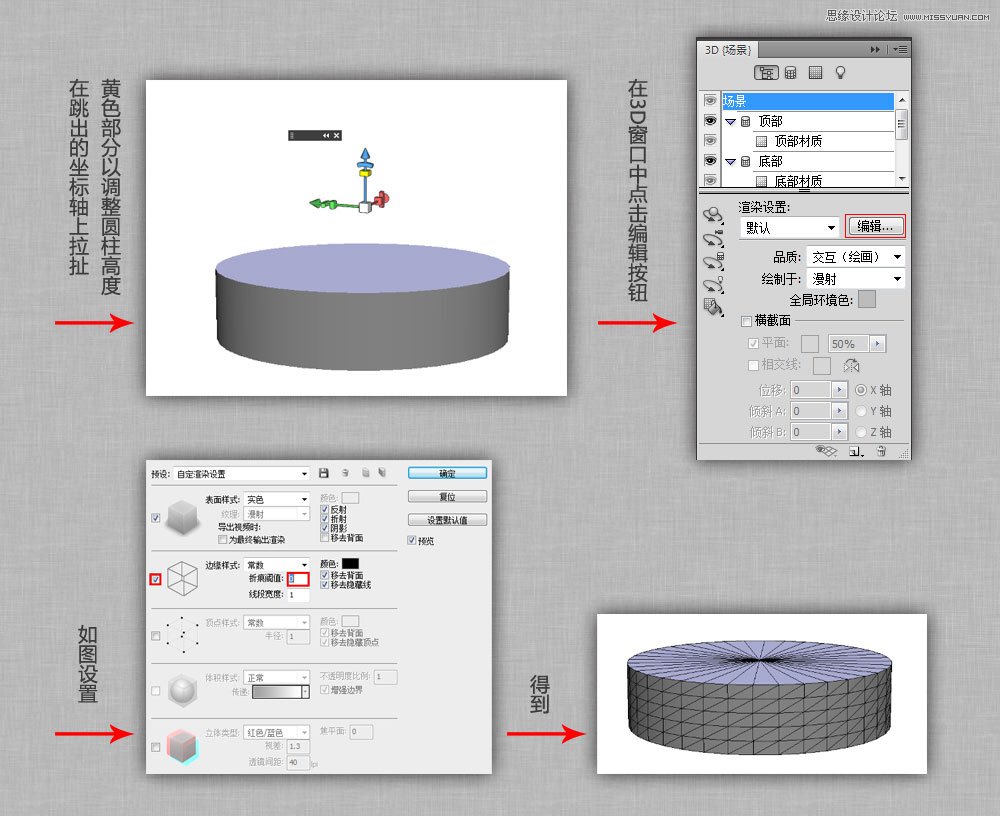Click the 折痕阈值 crease threshold field
Screen dimensions: 1000x816
coord(298,579)
